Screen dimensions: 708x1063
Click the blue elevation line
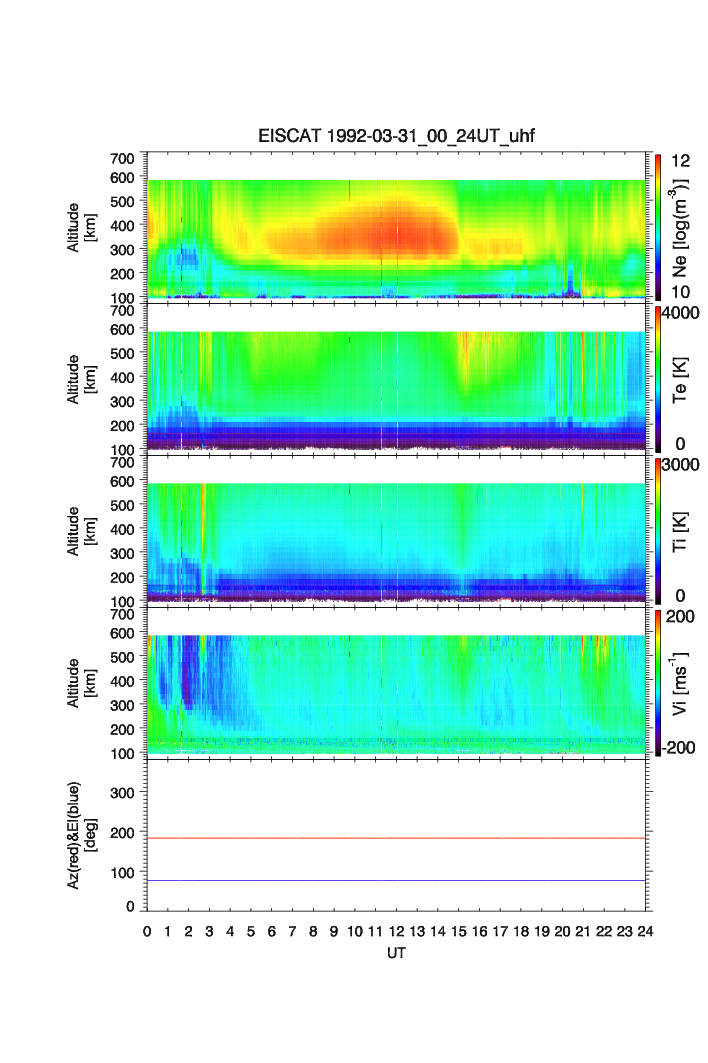[396, 881]
